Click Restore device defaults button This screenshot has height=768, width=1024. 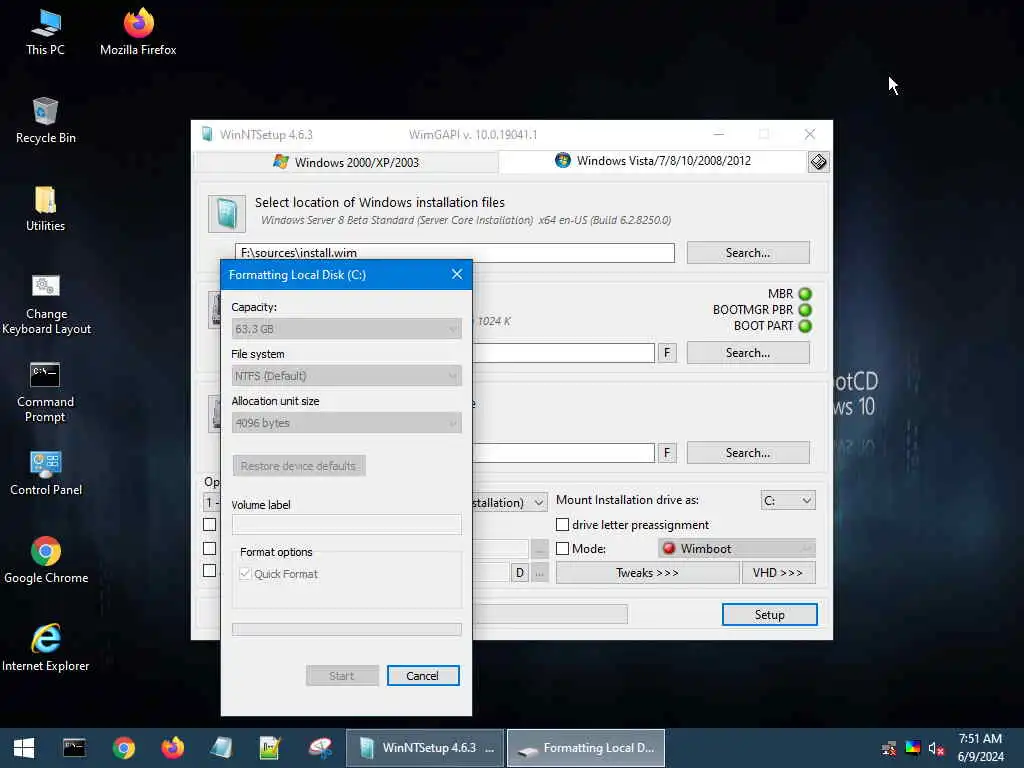(x=298, y=466)
